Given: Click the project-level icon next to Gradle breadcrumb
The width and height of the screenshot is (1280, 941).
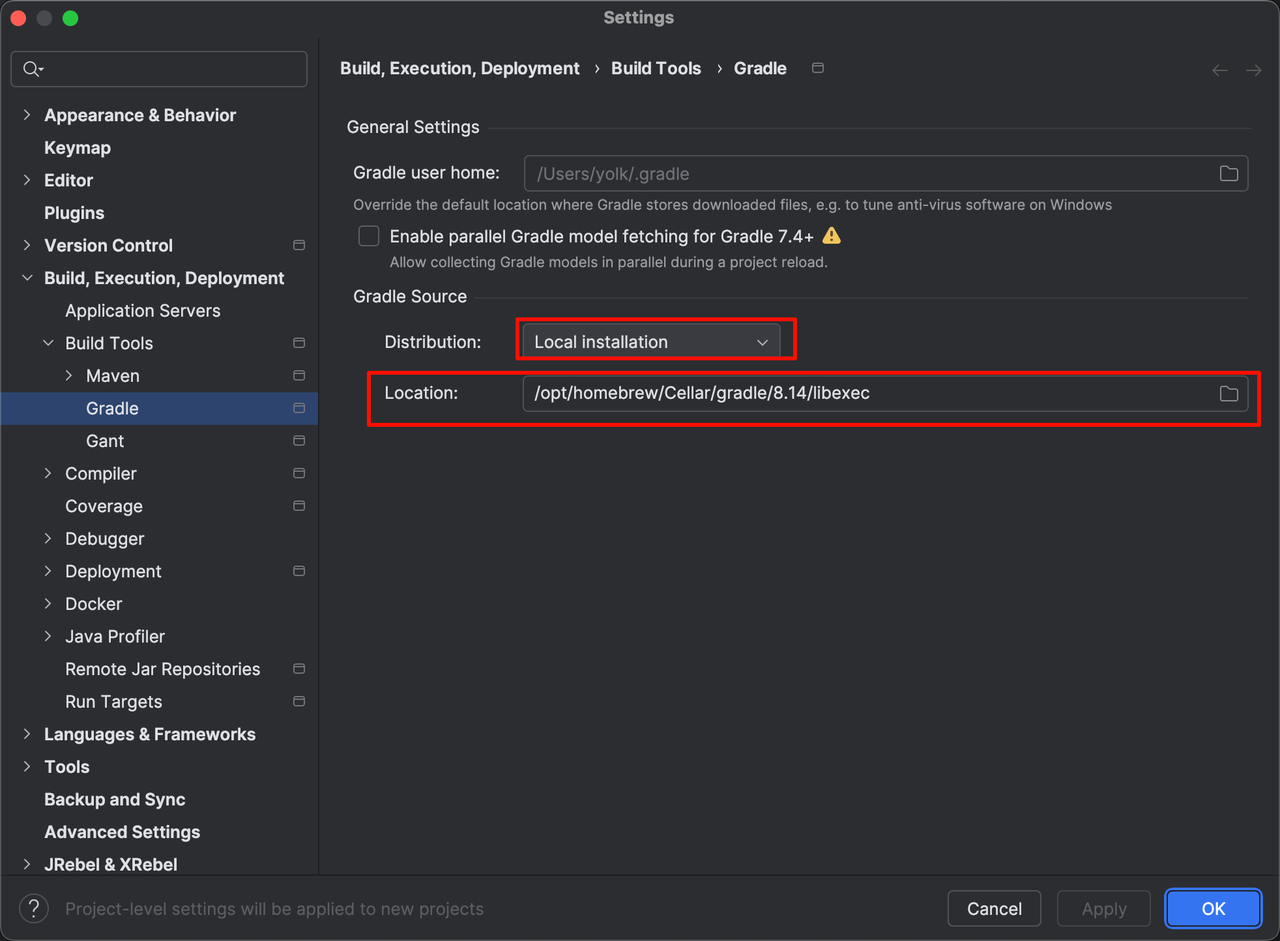Looking at the screenshot, I should point(817,68).
